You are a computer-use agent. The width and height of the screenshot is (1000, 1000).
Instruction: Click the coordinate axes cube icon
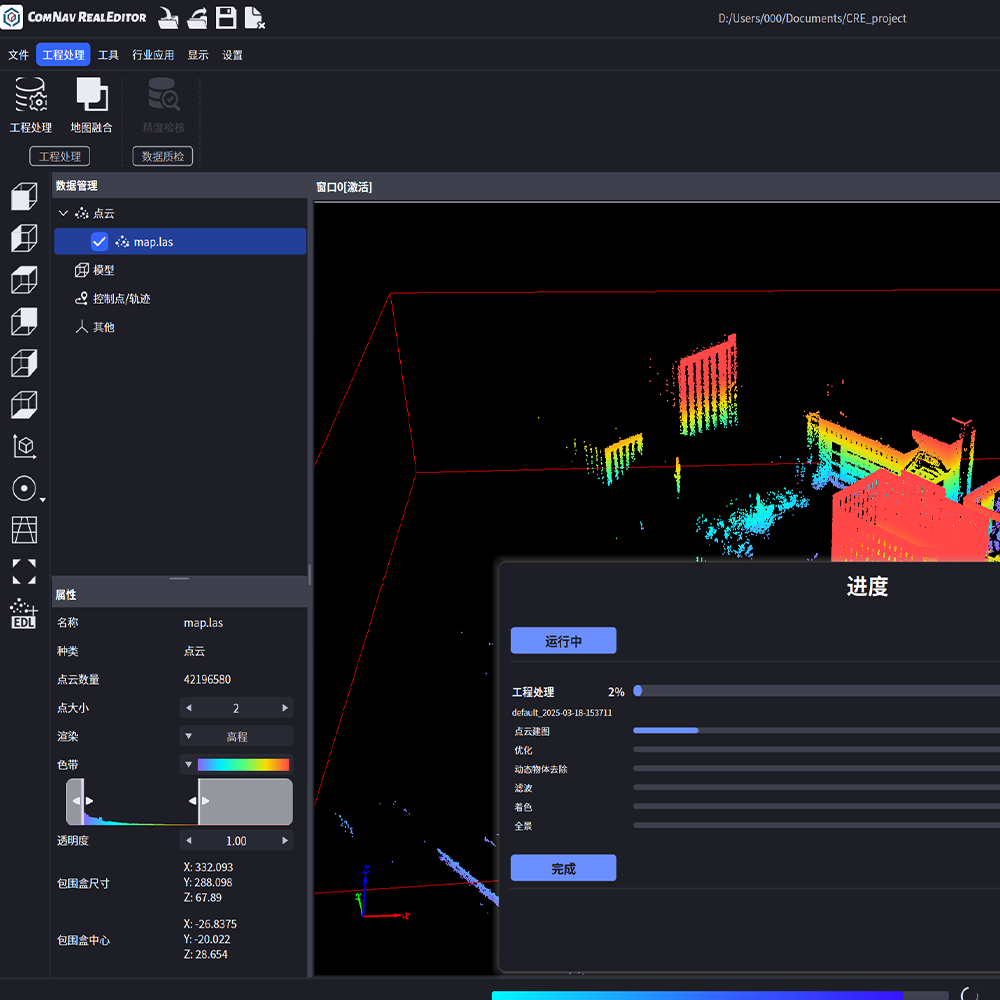23,446
